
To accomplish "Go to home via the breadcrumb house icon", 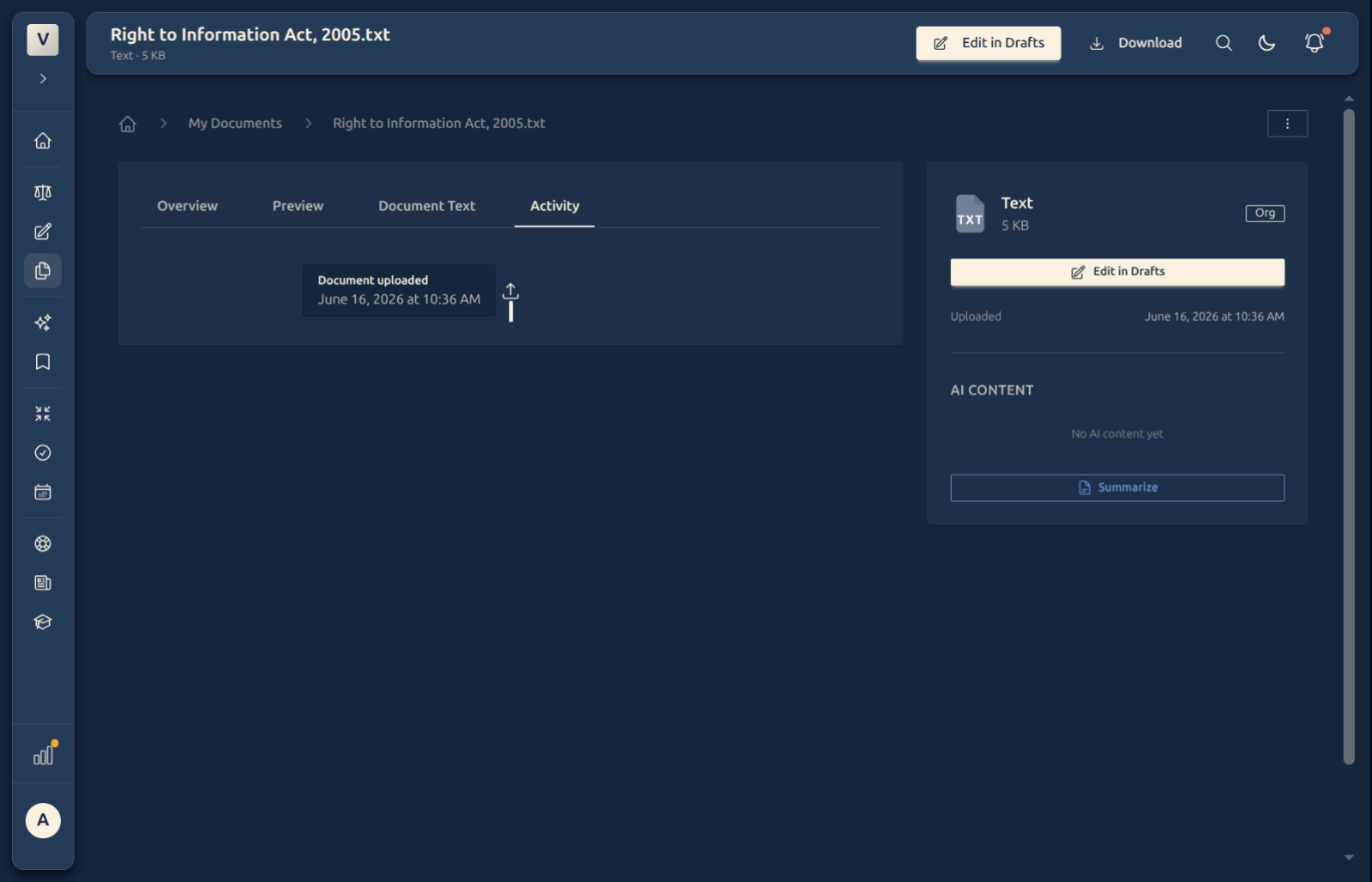I will click(128, 124).
